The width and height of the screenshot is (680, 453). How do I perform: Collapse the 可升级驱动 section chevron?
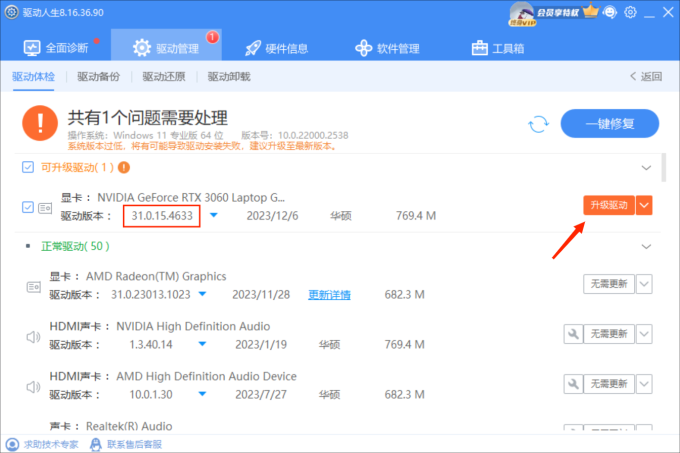(x=646, y=168)
